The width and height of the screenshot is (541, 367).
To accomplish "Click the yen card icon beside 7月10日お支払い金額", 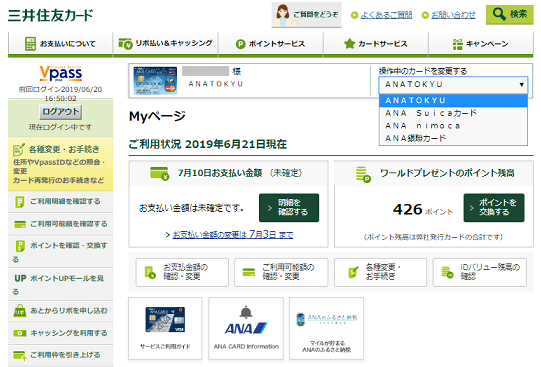I will [160, 173].
